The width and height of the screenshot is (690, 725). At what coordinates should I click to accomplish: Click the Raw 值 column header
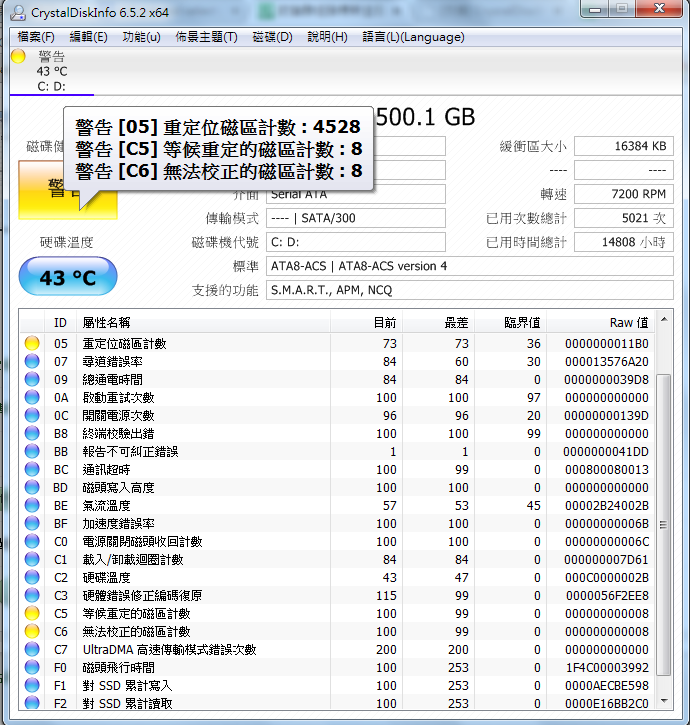(x=601, y=322)
